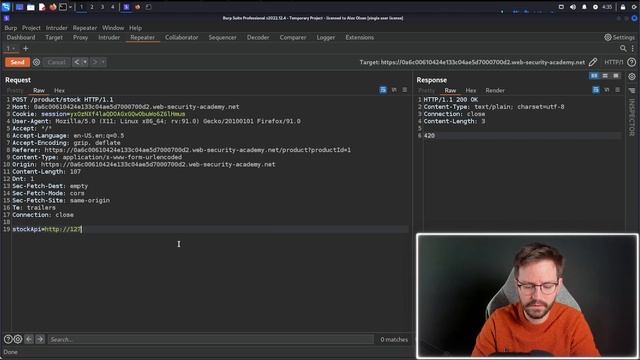Screen dimensions: 640x360
Task: Open the notifications bell icon
Action: pyautogui.click(x=584, y=7)
